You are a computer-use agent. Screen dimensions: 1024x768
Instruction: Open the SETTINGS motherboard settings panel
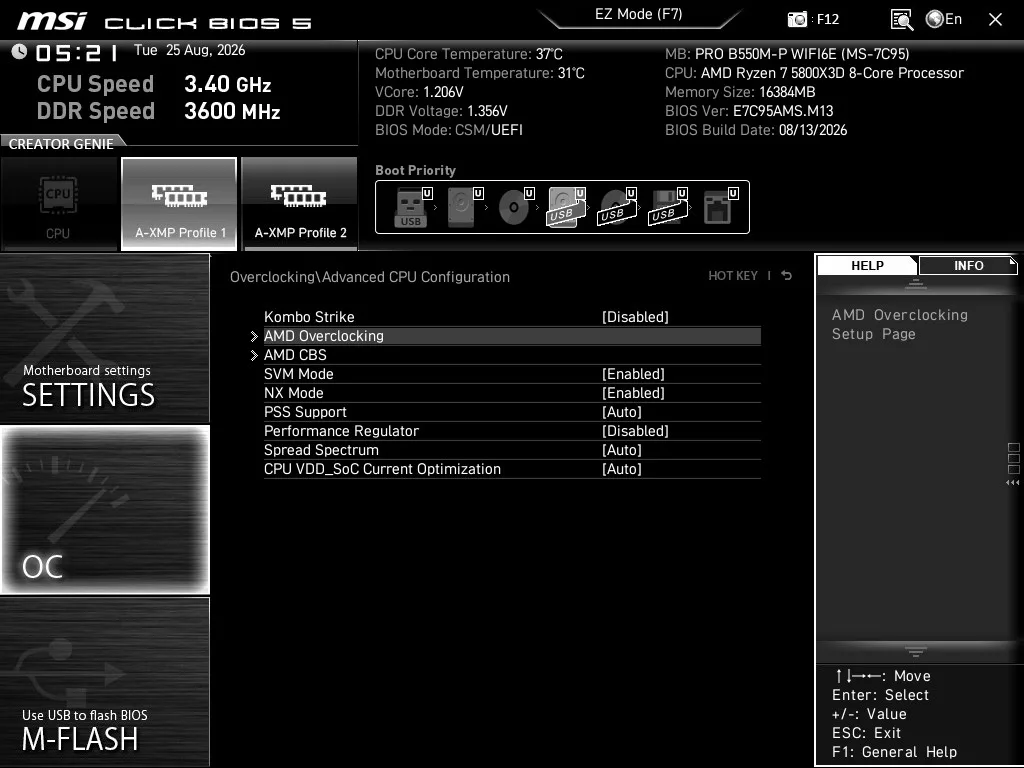coord(104,338)
